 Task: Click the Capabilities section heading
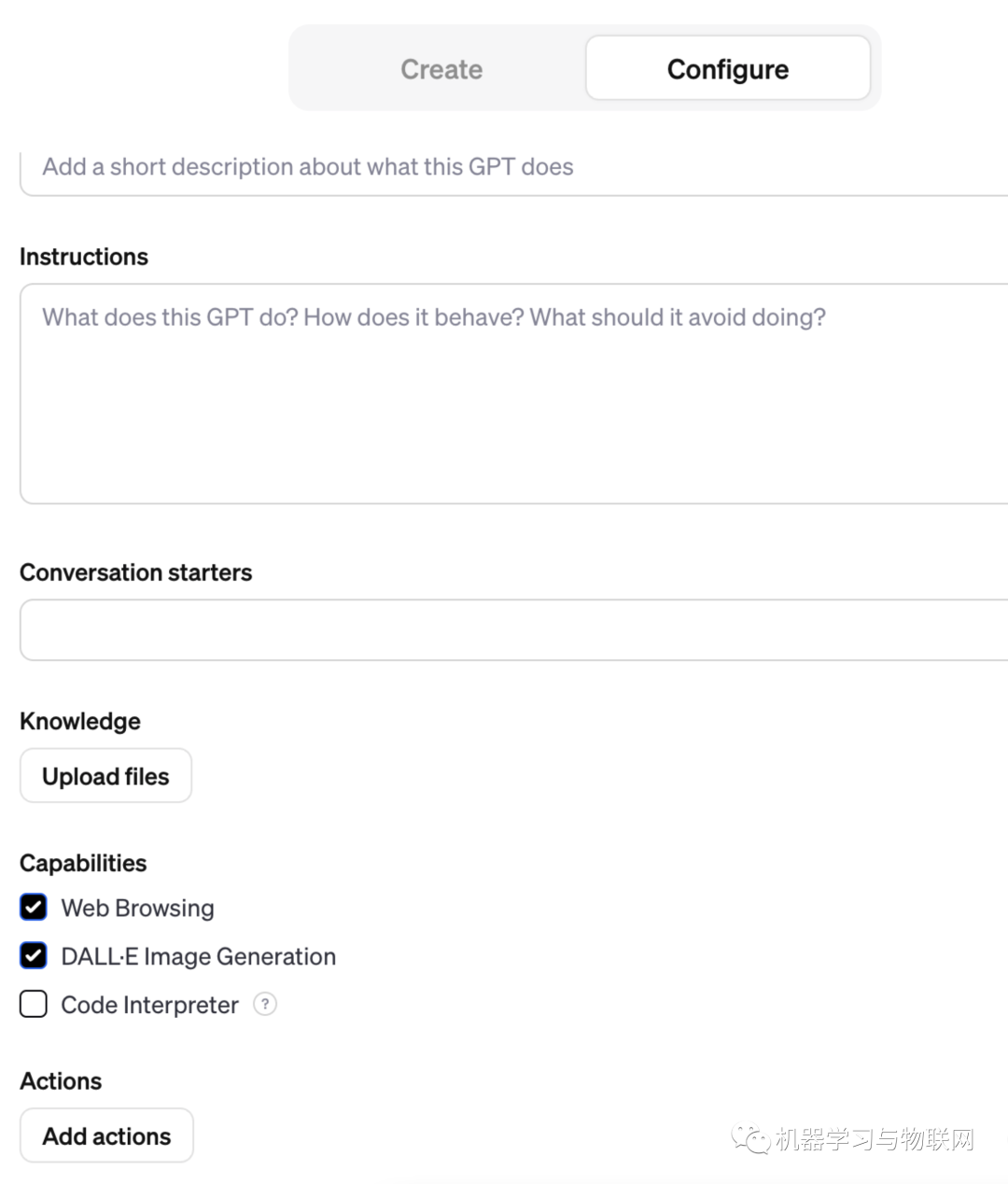pos(83,864)
